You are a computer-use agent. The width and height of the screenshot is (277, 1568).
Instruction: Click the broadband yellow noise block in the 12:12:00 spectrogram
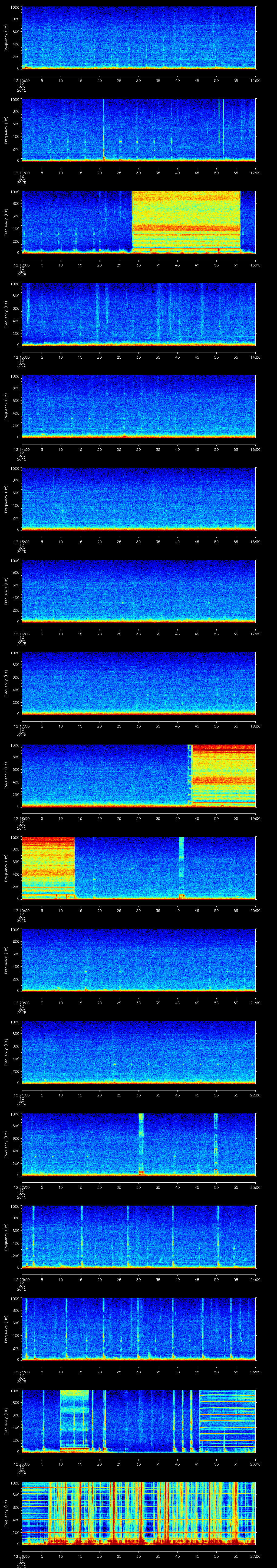(186, 222)
